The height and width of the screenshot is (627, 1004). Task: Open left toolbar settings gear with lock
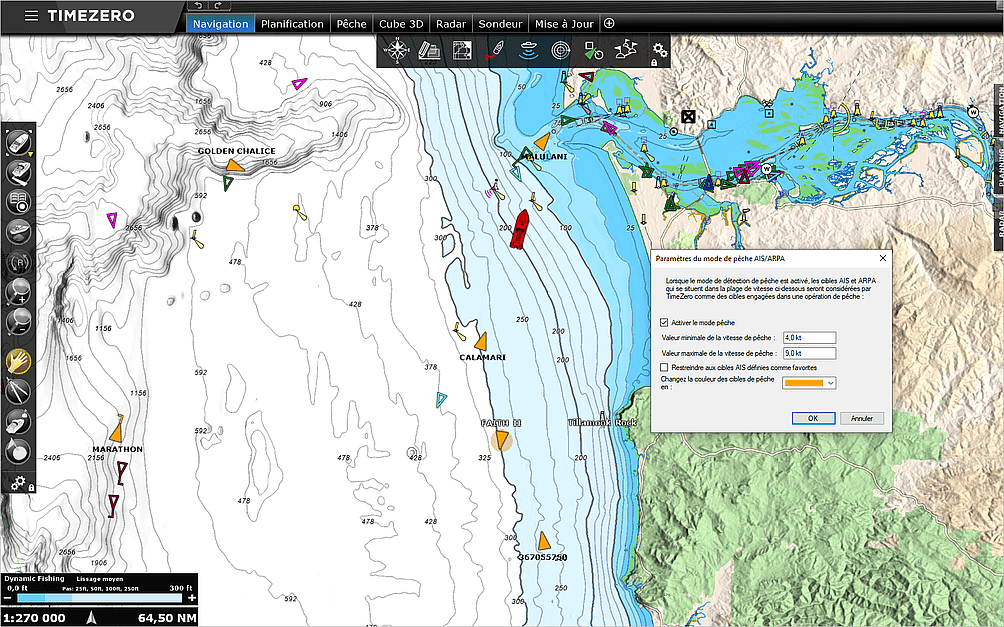[20, 482]
